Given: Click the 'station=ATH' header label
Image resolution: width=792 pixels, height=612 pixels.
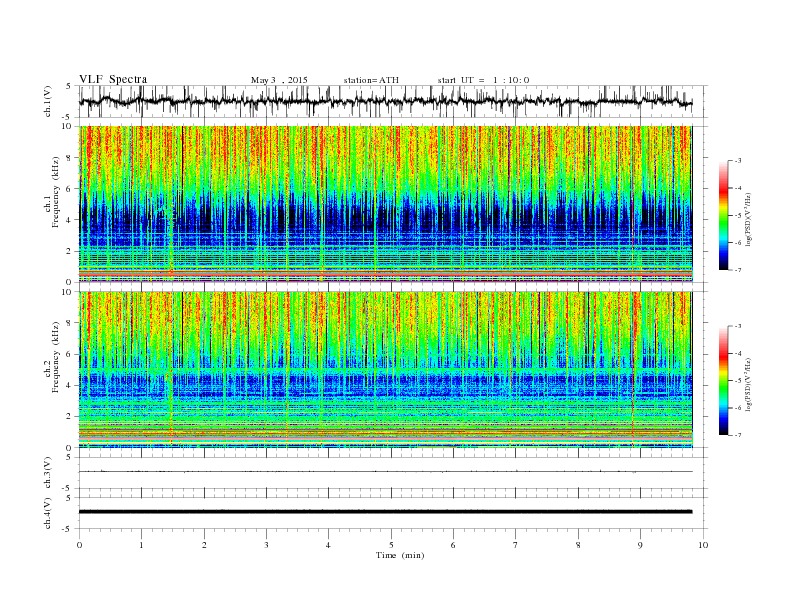Looking at the screenshot, I should pos(371,80).
